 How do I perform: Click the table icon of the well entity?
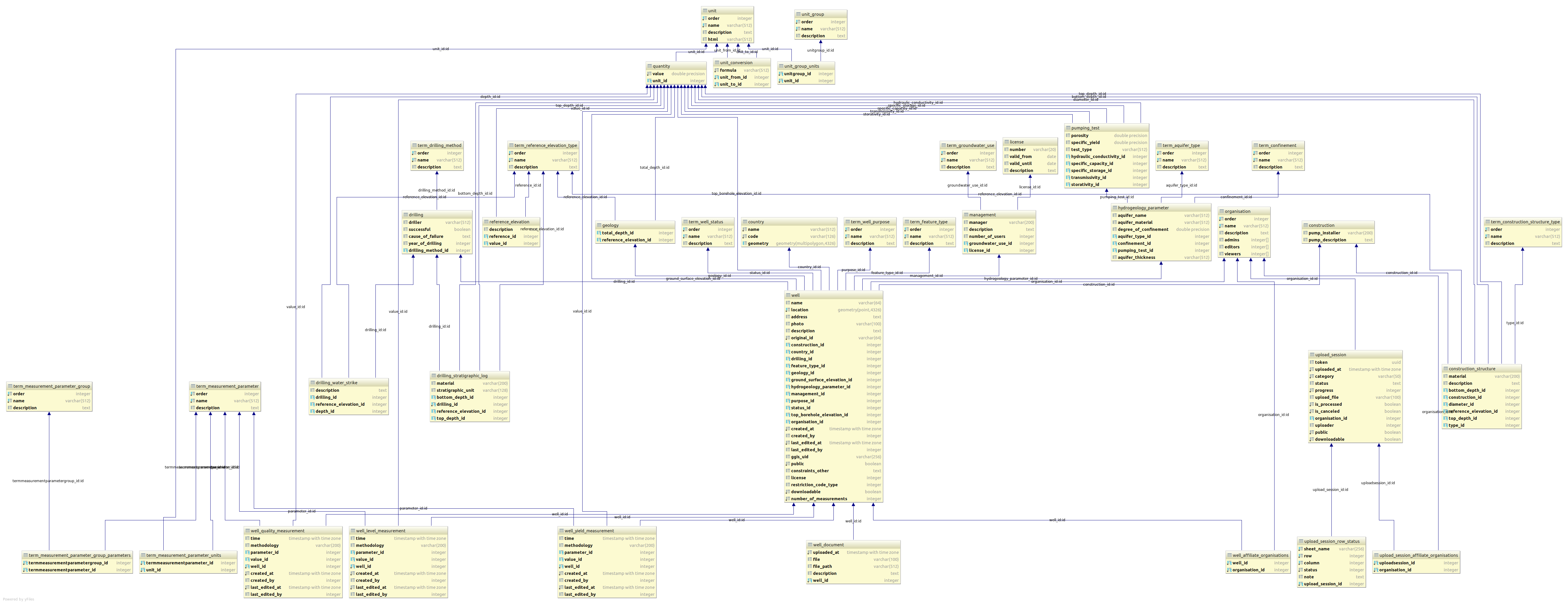pos(788,296)
